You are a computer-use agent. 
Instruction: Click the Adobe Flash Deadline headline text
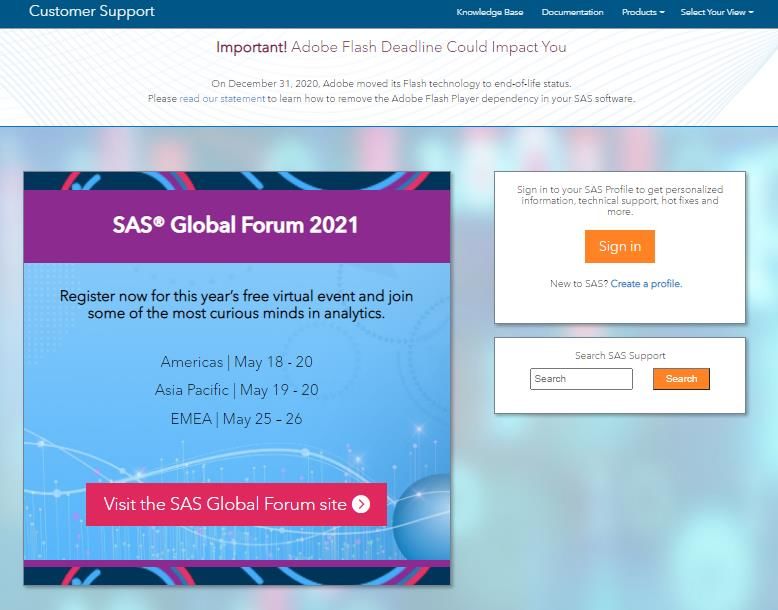point(391,47)
